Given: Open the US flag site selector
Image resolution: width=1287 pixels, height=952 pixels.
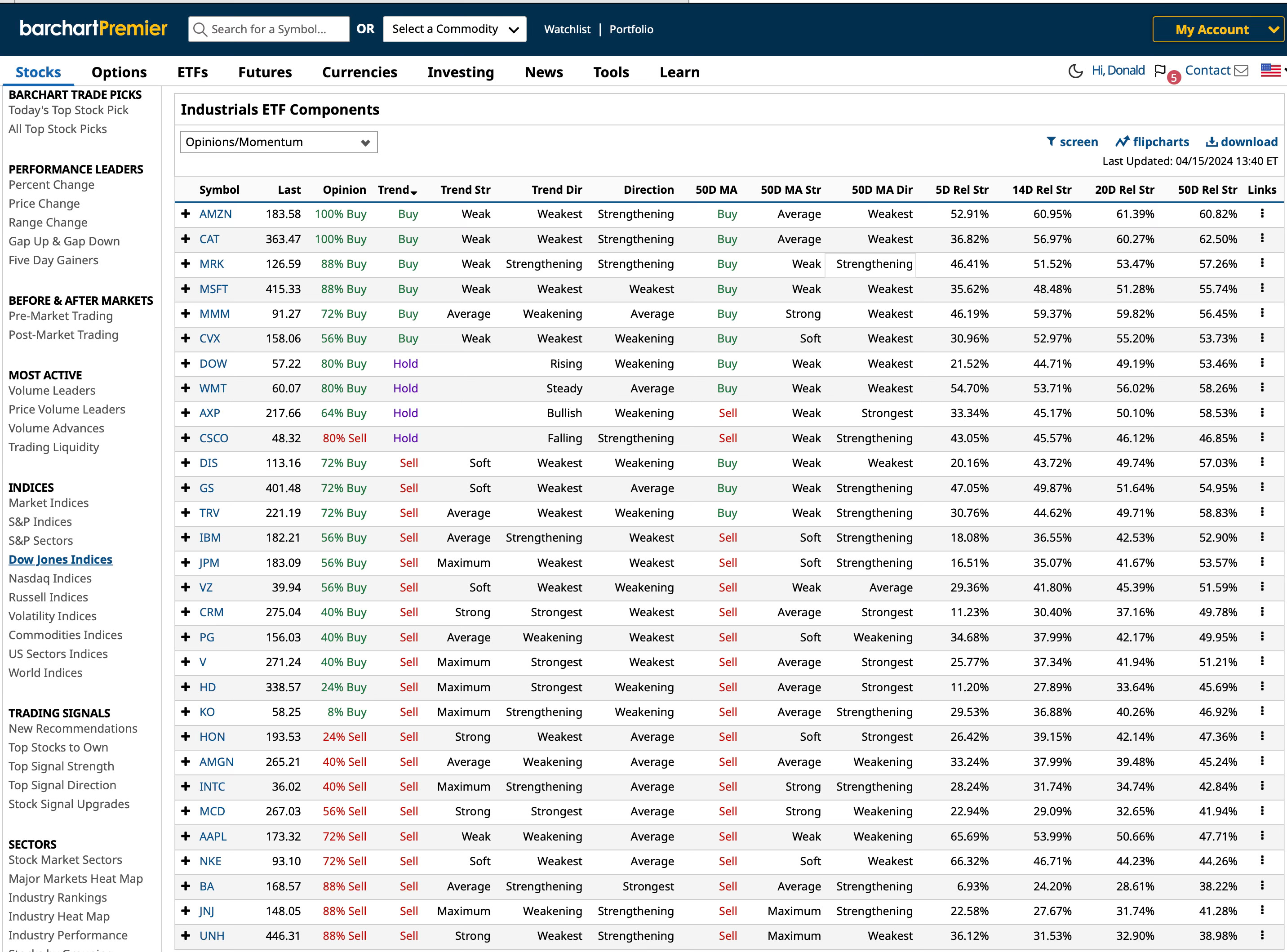Looking at the screenshot, I should tap(1270, 70).
